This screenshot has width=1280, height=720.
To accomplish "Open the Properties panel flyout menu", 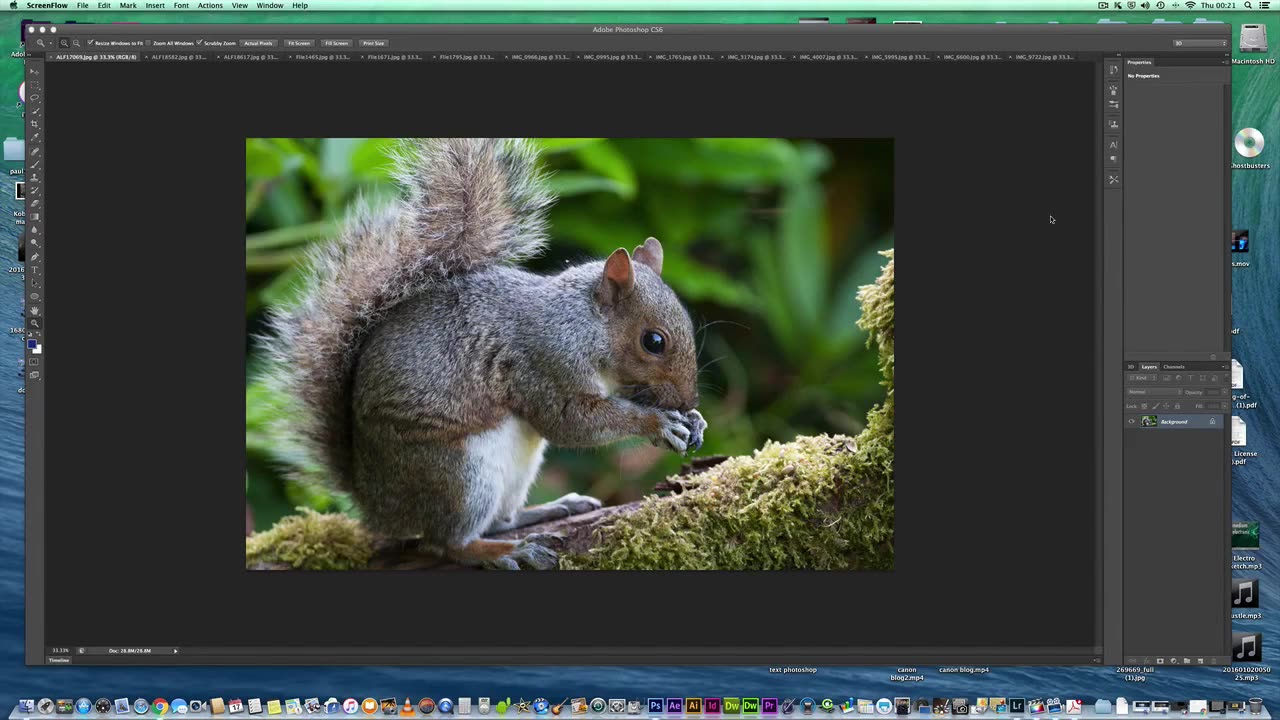I will (x=1225, y=62).
